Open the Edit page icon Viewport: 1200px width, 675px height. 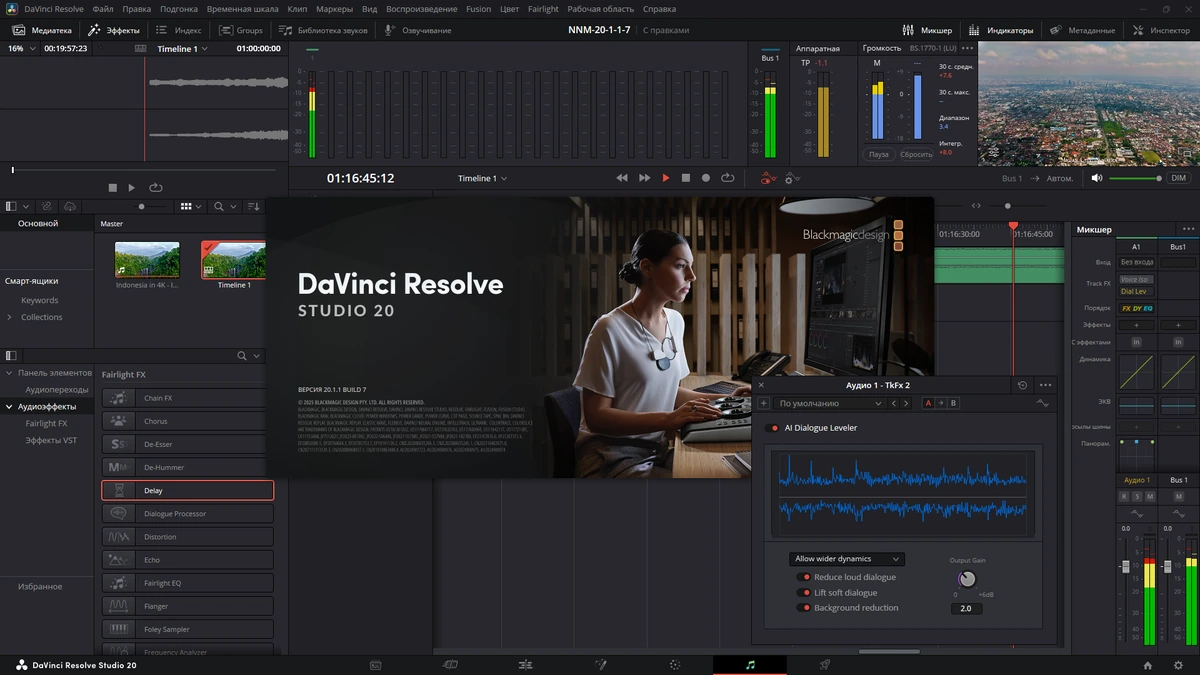click(525, 665)
